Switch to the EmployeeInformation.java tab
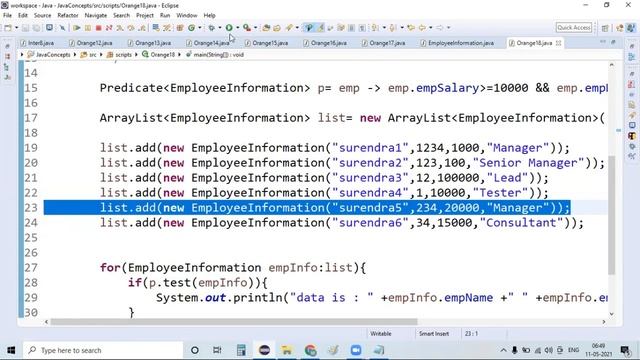 (457, 43)
